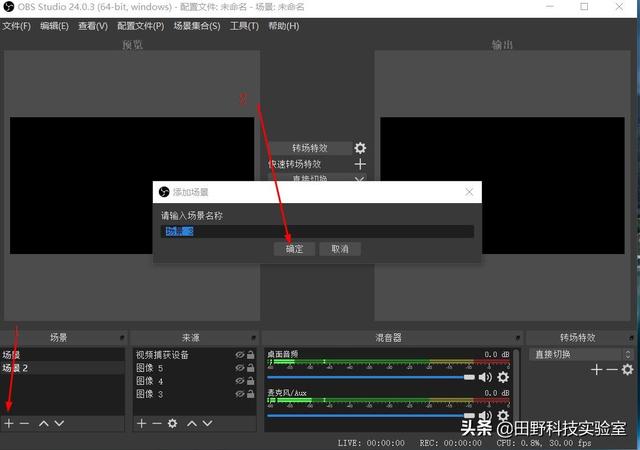Undock the 来源 panel
This screenshot has height=450, width=640.
253,338
